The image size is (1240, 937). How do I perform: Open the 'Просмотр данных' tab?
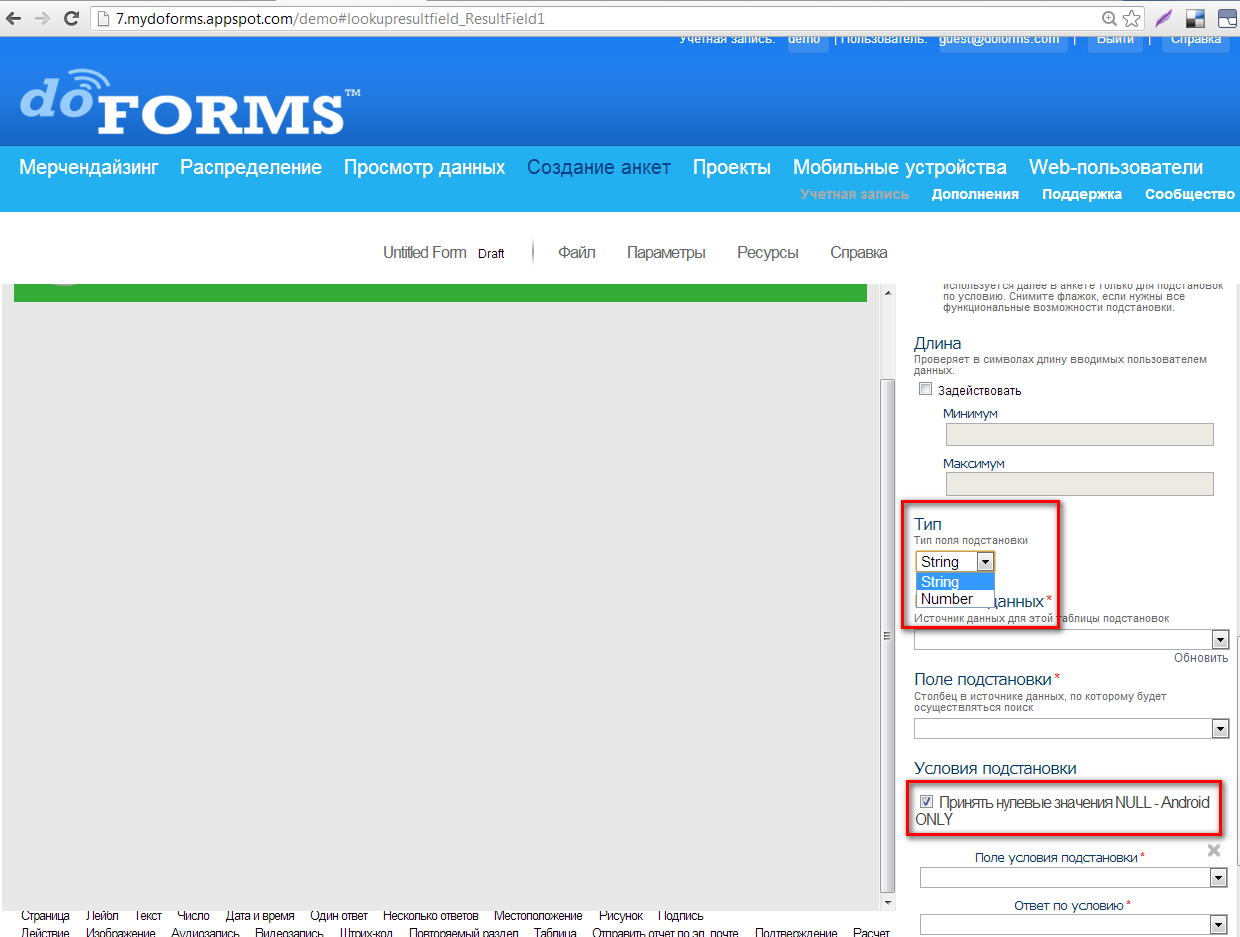[x=424, y=167]
